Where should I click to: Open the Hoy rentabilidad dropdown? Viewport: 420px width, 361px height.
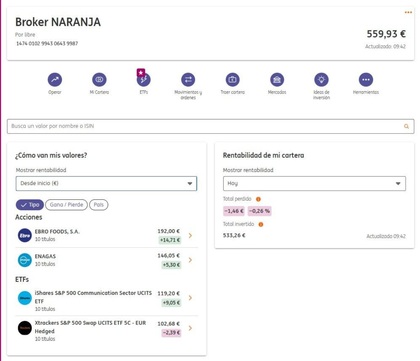pos(314,183)
